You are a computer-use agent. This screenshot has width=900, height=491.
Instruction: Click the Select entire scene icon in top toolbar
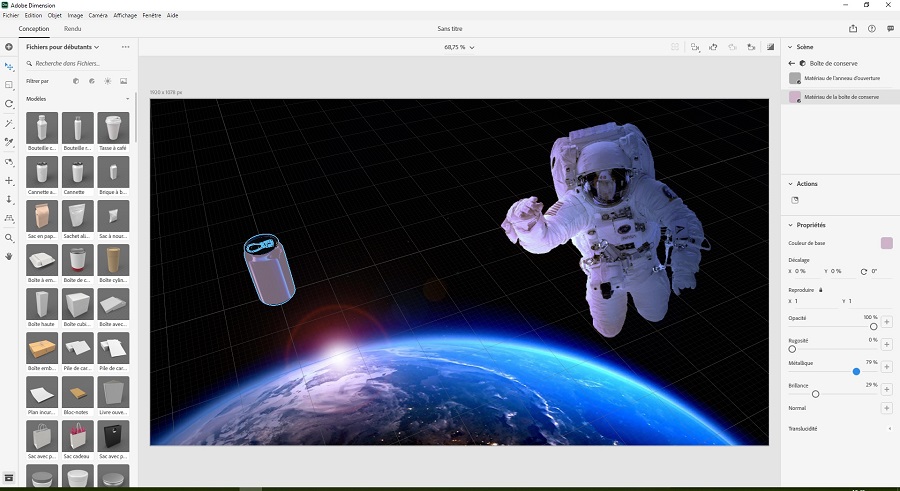pyautogui.click(x=675, y=47)
